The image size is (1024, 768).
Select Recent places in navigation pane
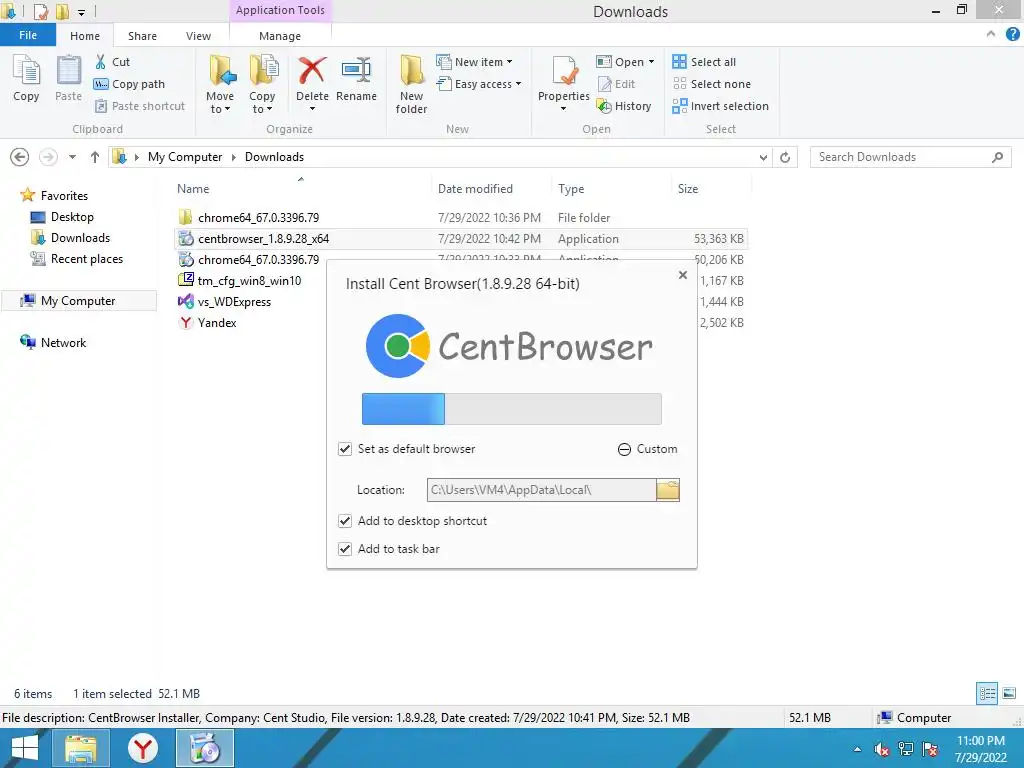pos(77,259)
